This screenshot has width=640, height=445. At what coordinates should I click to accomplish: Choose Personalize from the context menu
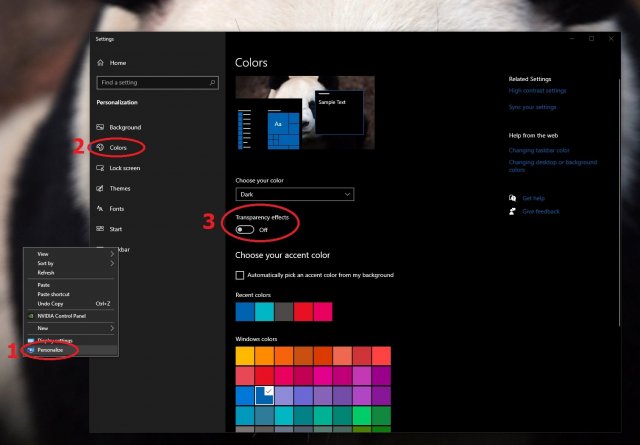pos(51,350)
